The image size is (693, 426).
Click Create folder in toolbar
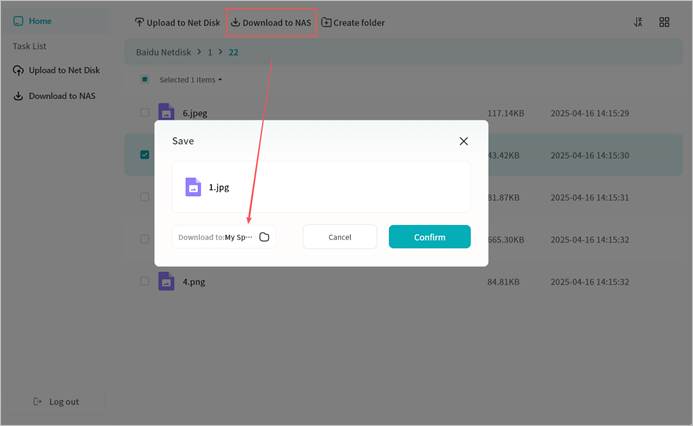[352, 22]
